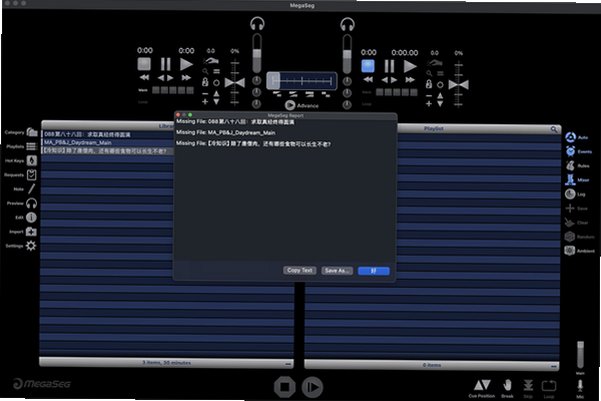Click the left deck top EQ knob
Image resolution: width=601 pixels, height=401 pixels.
coord(256,81)
